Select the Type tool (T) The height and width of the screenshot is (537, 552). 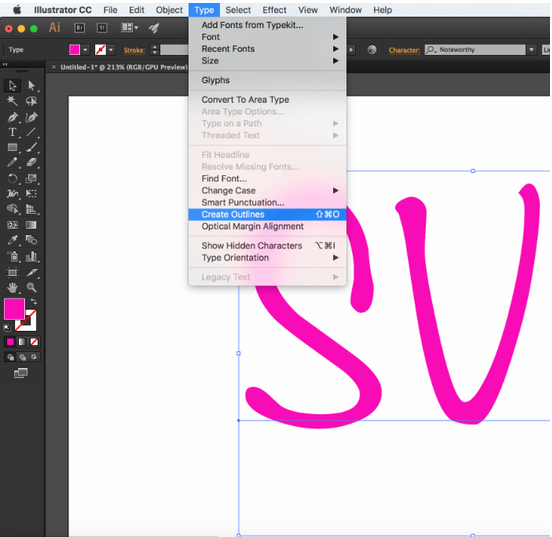pyautogui.click(x=12, y=132)
